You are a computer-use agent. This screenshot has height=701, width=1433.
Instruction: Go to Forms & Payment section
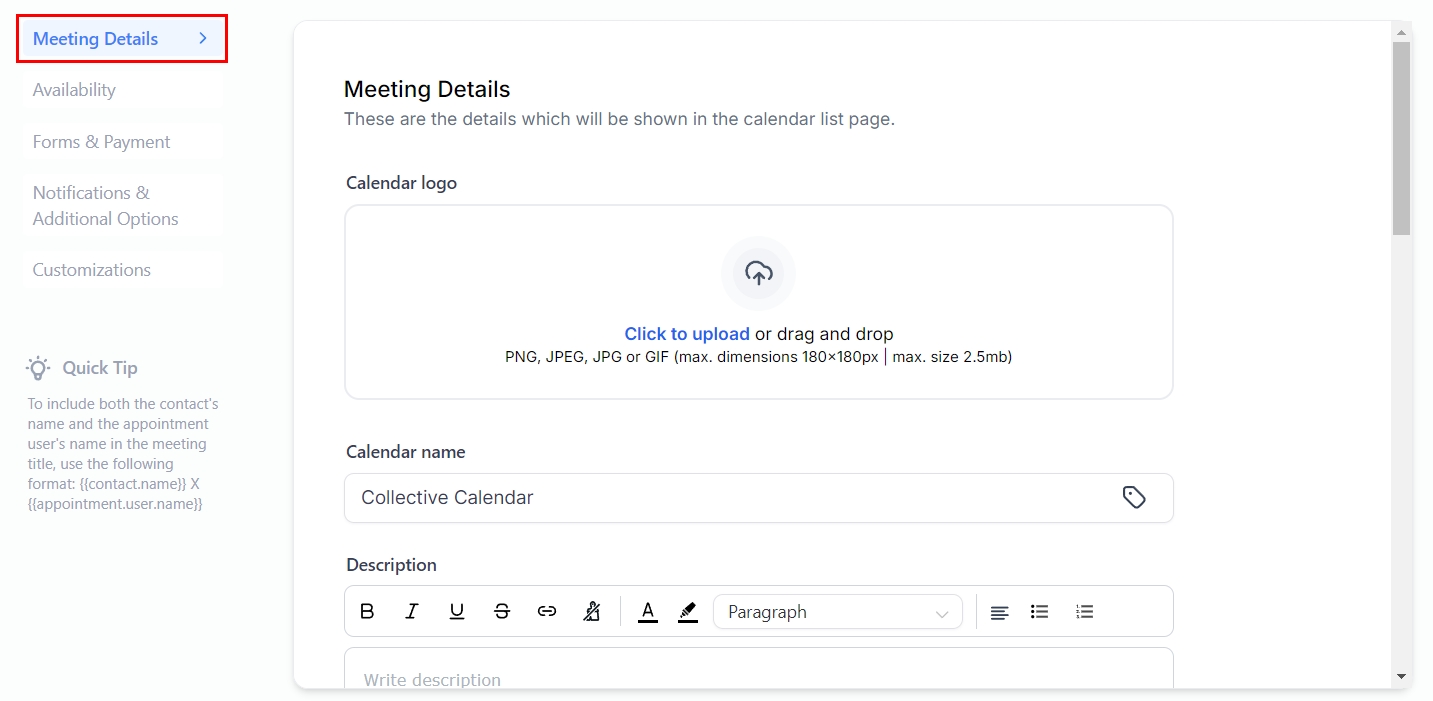click(101, 142)
